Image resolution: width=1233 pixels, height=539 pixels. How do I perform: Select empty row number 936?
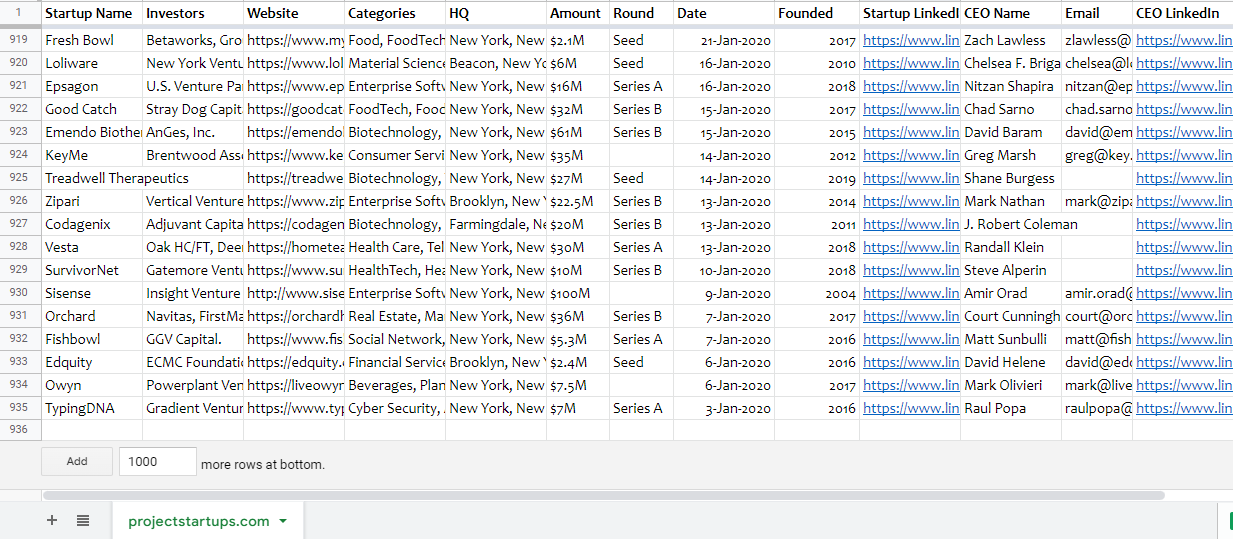(20, 429)
